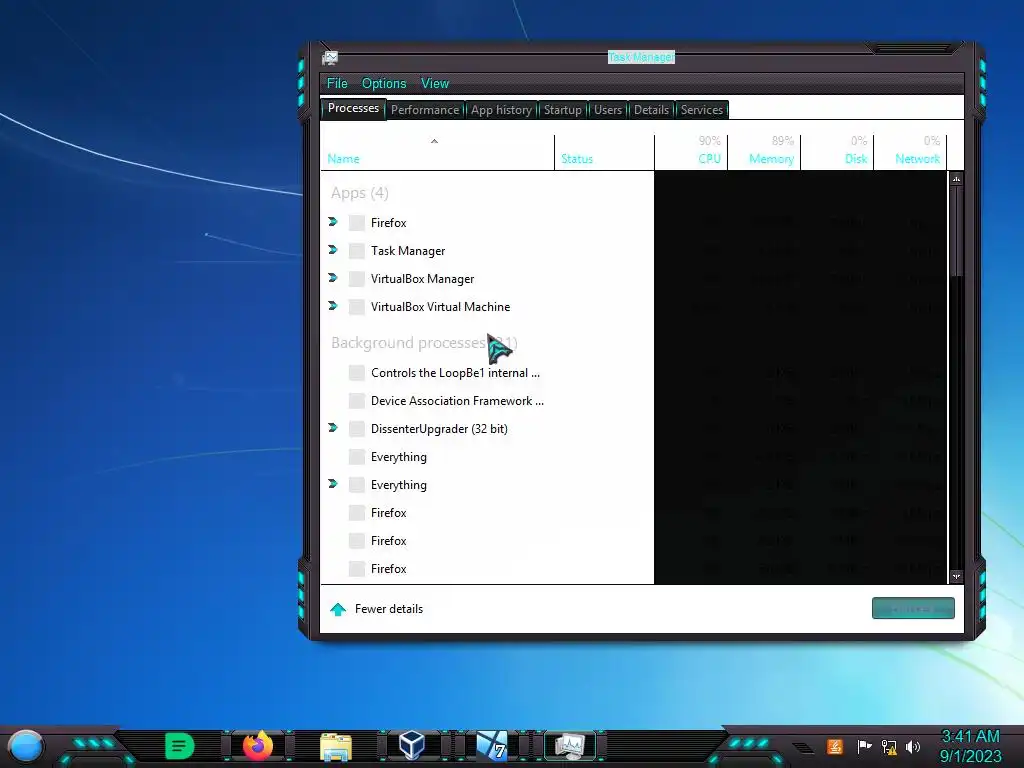Click the Task Manager taskbar icon

569,746
